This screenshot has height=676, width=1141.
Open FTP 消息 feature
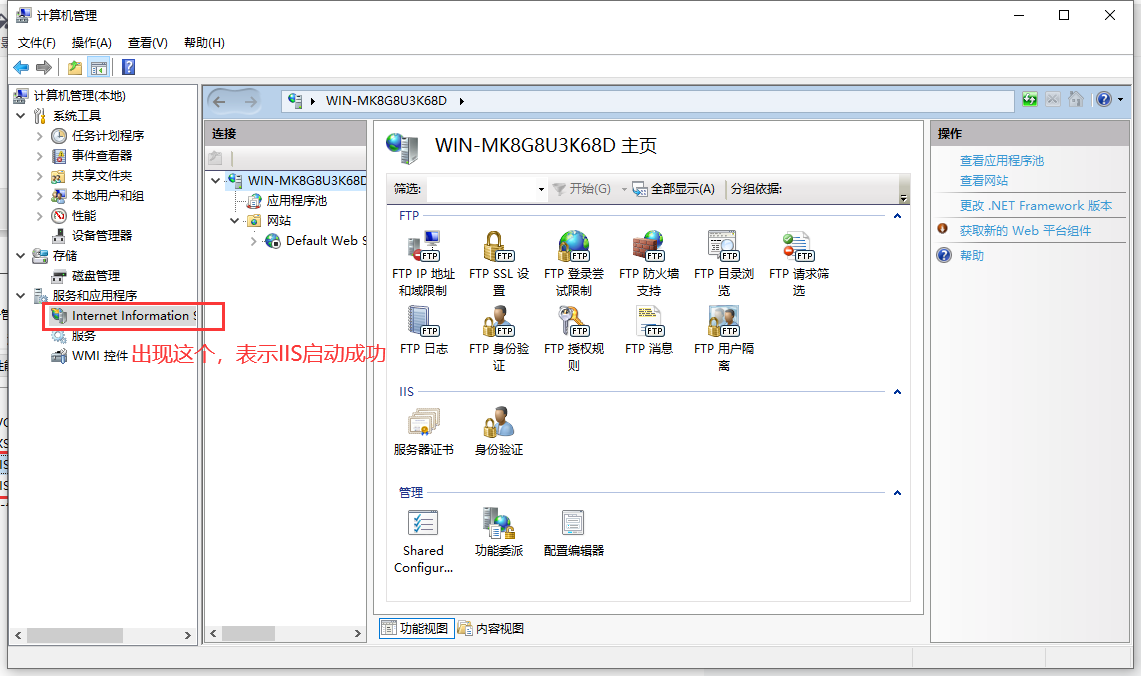pos(648,330)
